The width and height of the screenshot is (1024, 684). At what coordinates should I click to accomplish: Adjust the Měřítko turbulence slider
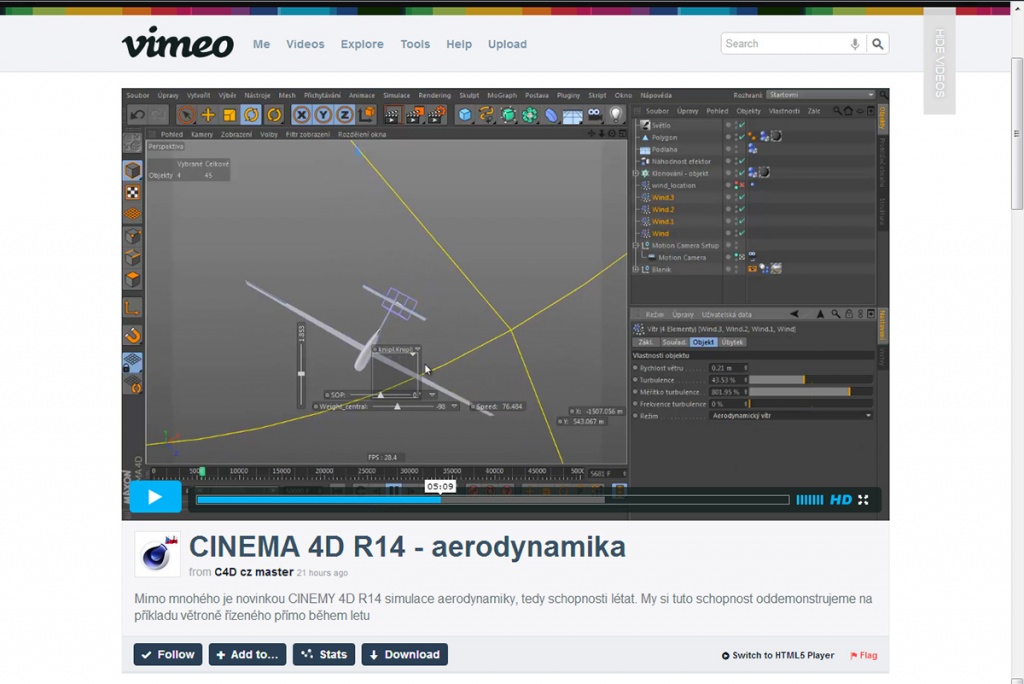811,392
